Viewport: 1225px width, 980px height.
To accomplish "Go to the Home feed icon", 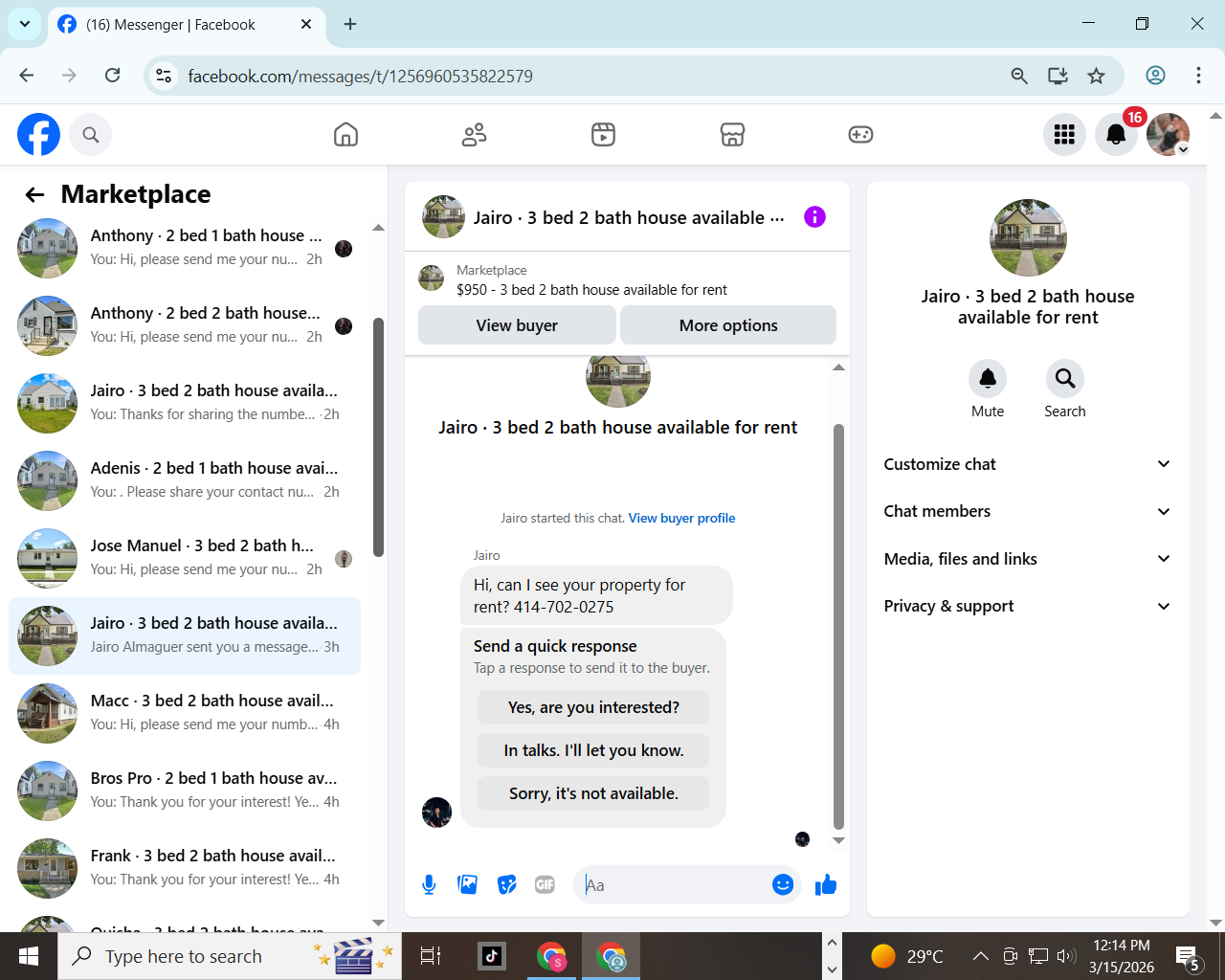I will [x=345, y=135].
